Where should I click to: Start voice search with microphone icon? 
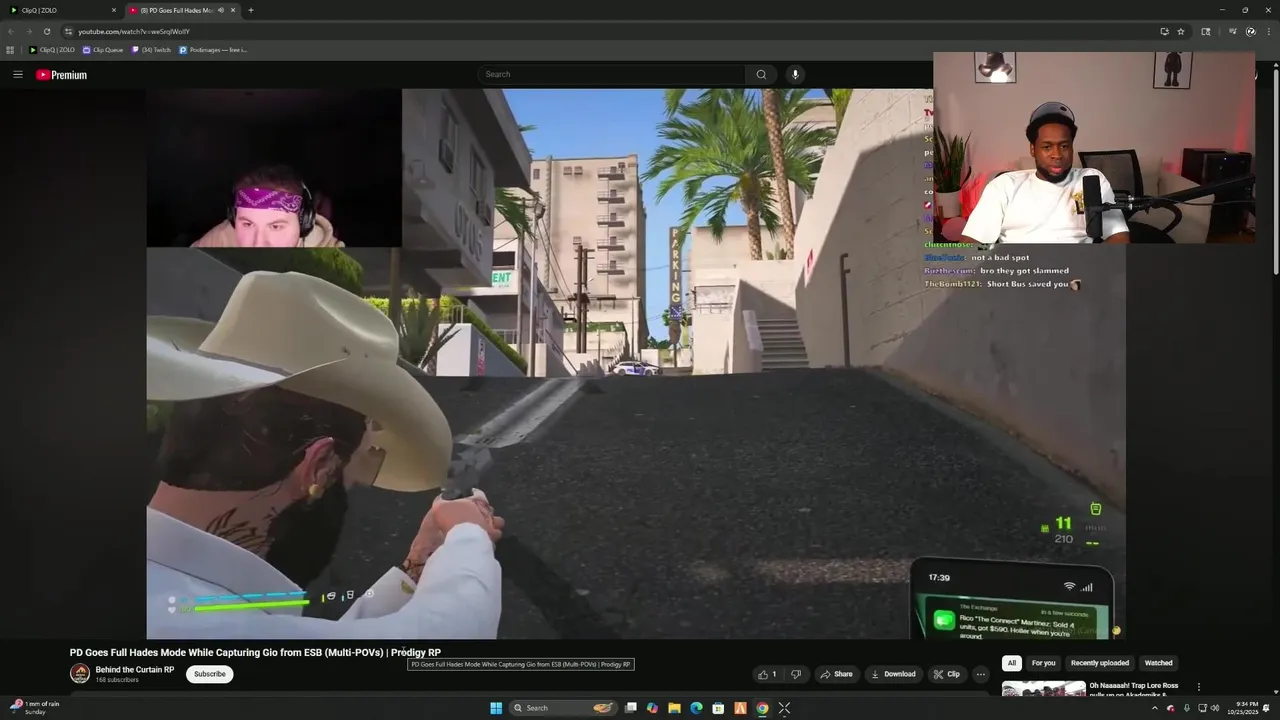coord(796,74)
